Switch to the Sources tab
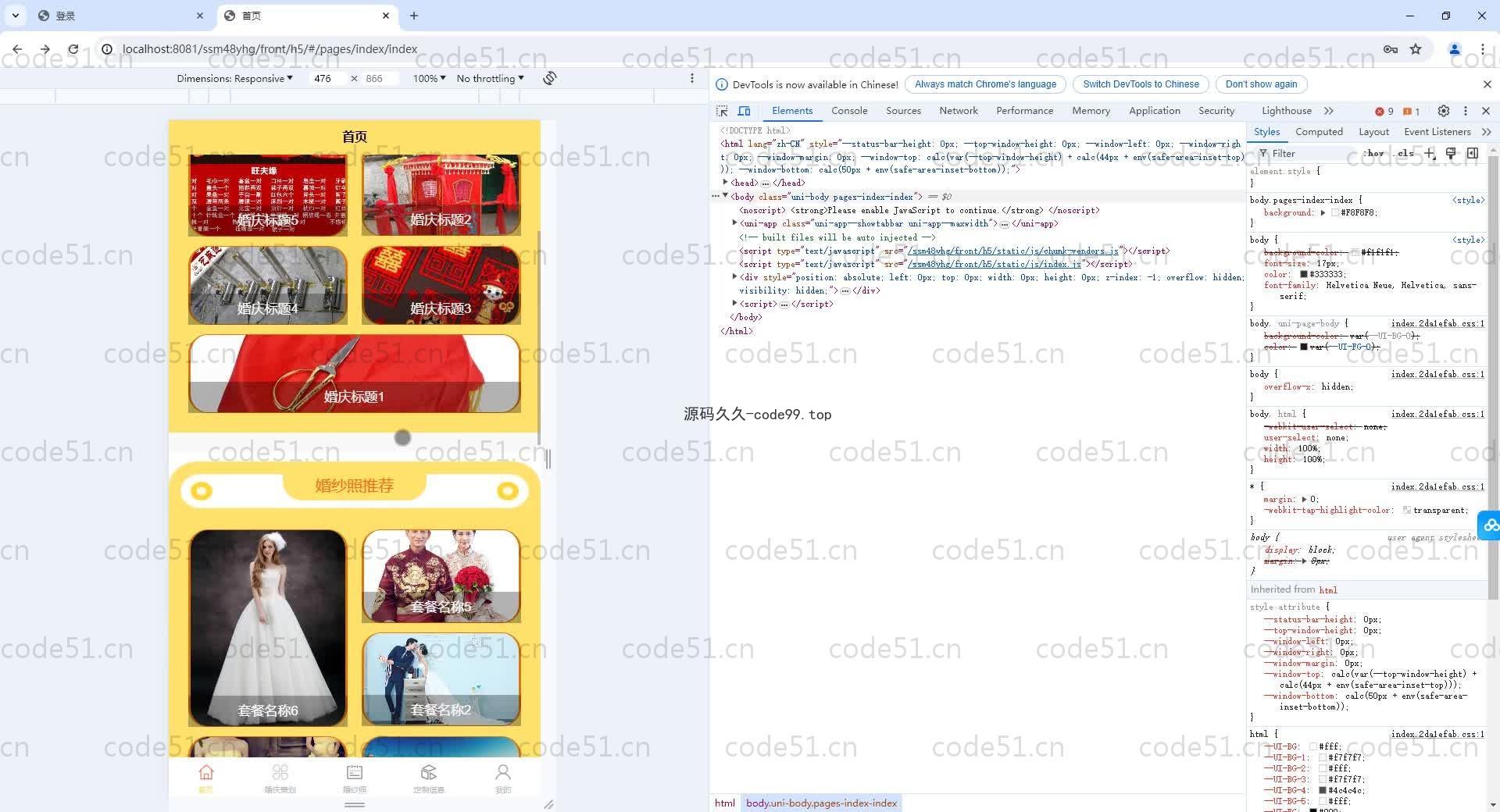Screen dimensions: 1500x812 903,111
